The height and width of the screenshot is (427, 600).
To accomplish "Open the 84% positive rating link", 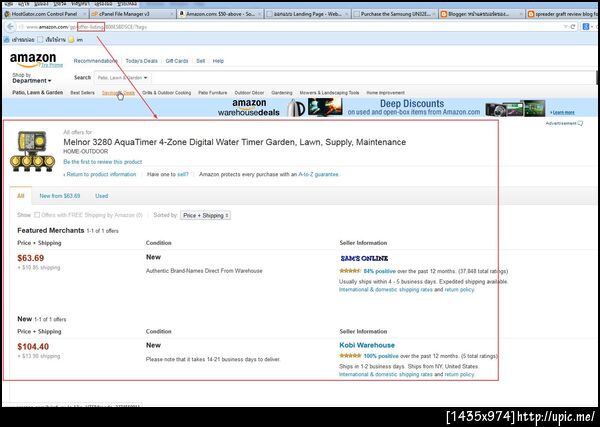I will (x=380, y=271).
